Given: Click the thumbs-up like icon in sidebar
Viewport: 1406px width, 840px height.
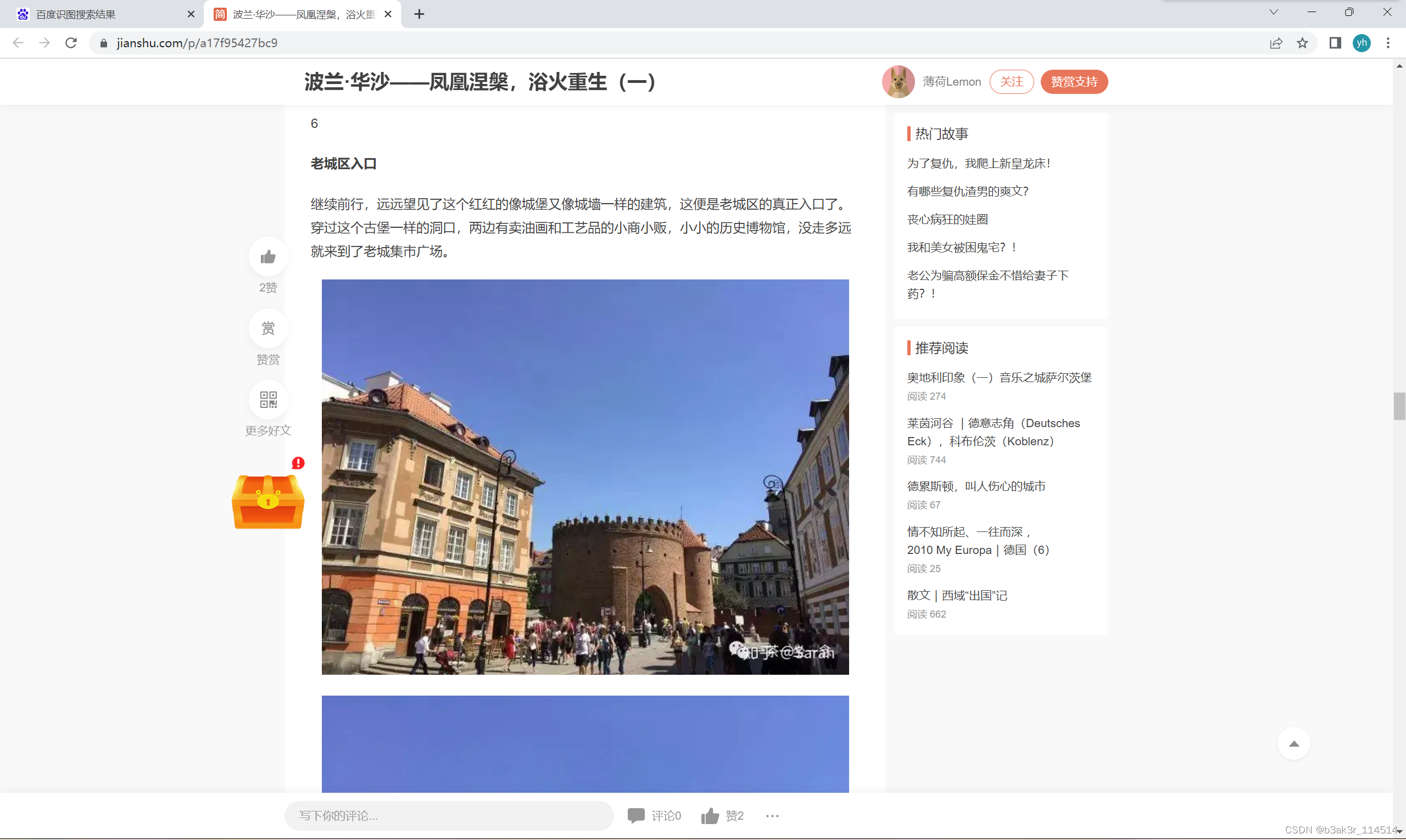Looking at the screenshot, I should tap(268, 257).
